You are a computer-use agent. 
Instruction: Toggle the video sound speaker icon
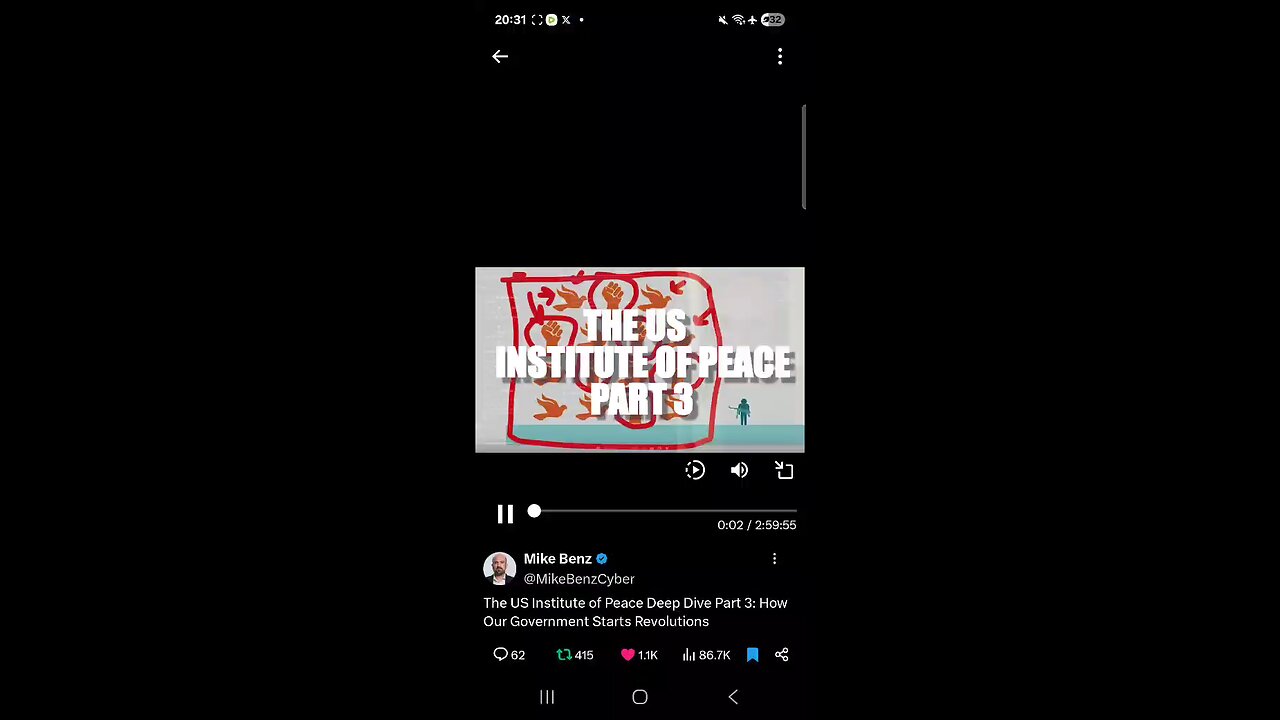point(739,470)
